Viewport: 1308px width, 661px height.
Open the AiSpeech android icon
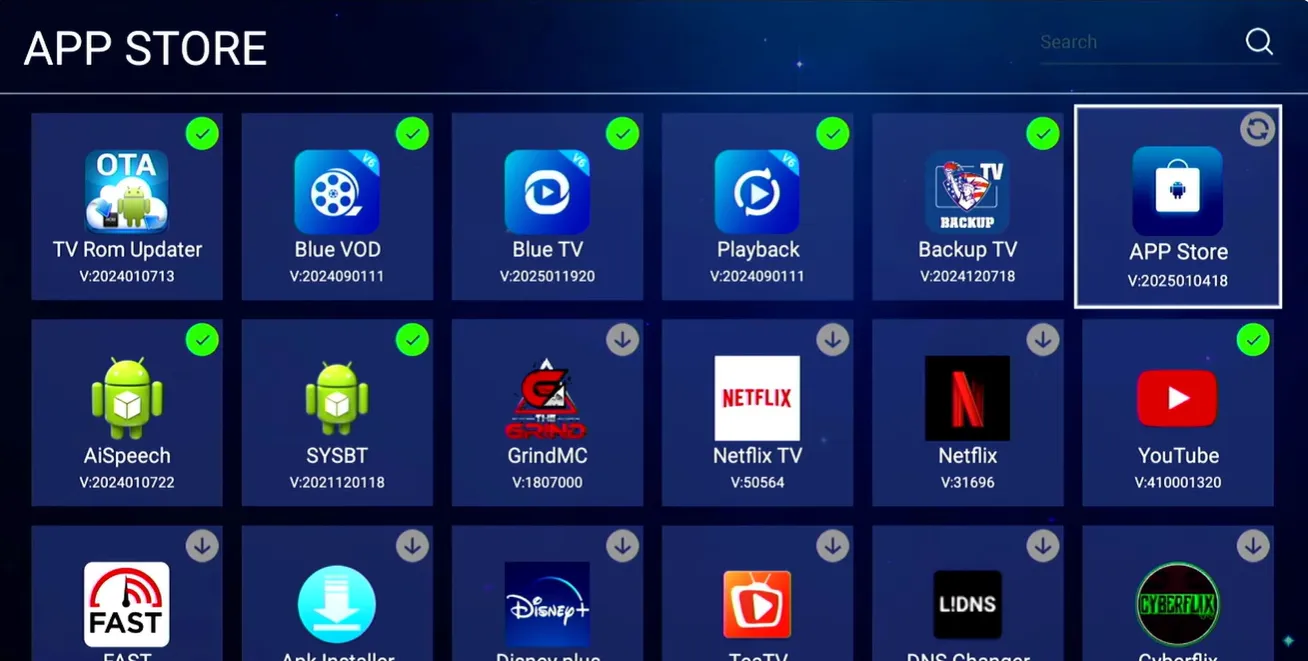click(126, 398)
